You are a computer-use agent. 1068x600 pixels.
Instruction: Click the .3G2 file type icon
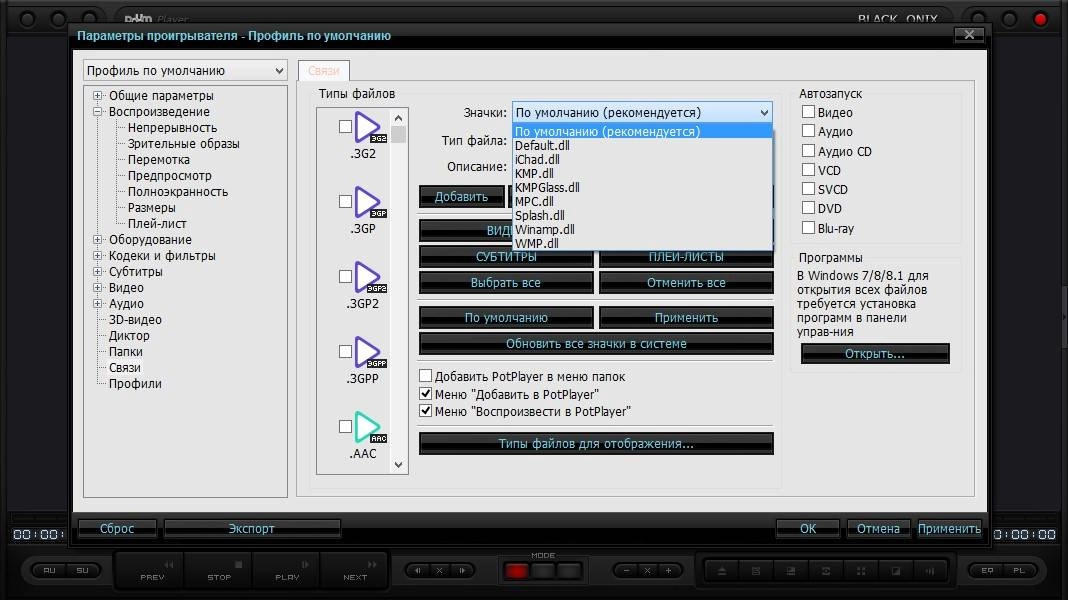[370, 128]
